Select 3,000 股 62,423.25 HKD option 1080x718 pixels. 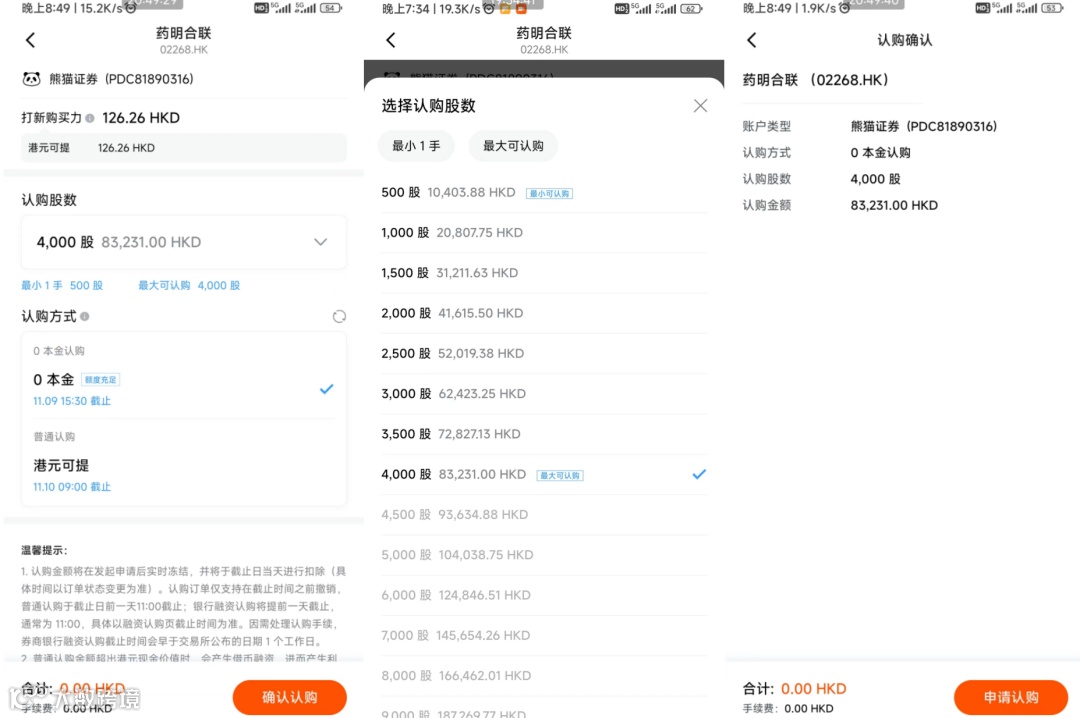tap(544, 394)
